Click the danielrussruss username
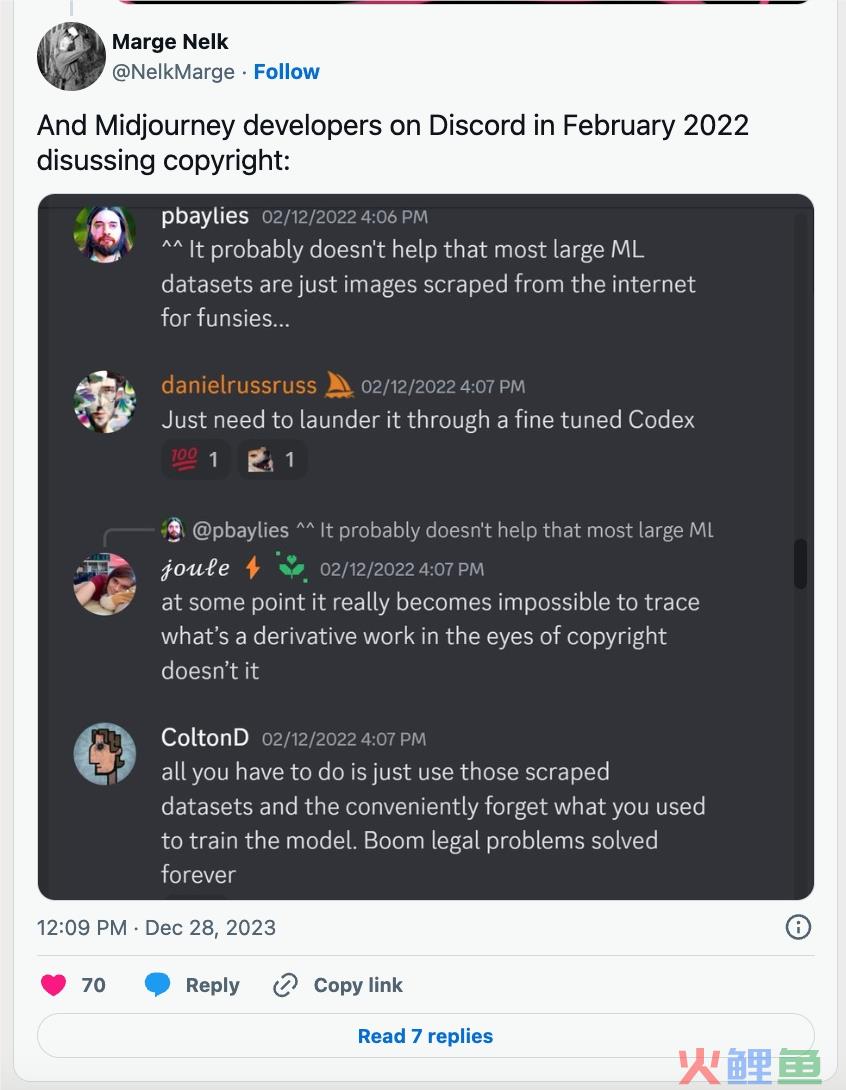Image resolution: width=846 pixels, height=1090 pixels. (x=238, y=385)
